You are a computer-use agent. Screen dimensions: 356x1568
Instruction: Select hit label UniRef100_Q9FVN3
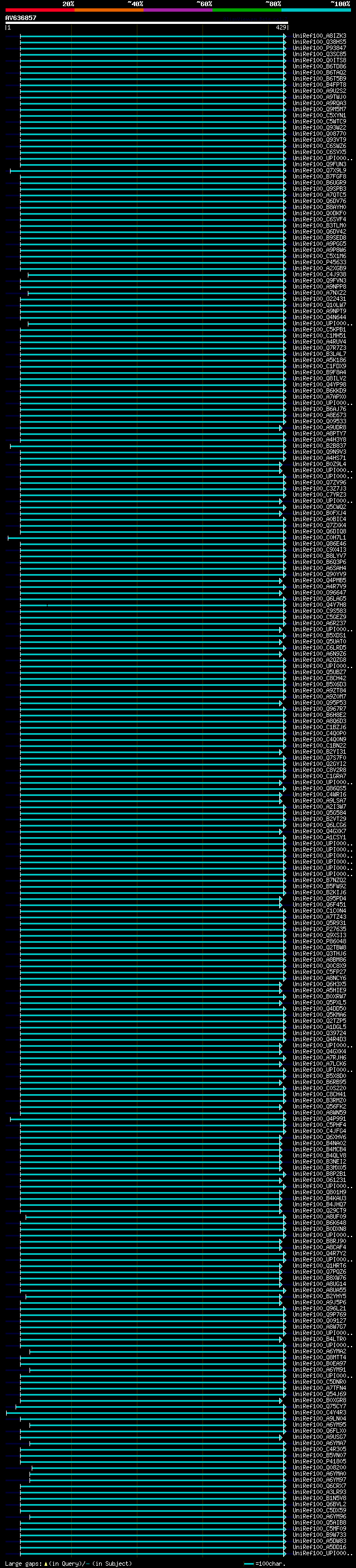319,280
